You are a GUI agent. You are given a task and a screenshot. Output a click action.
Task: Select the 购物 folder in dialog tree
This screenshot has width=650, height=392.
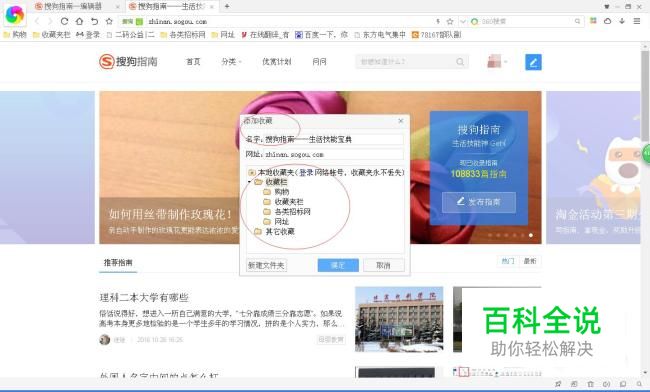click(x=276, y=192)
